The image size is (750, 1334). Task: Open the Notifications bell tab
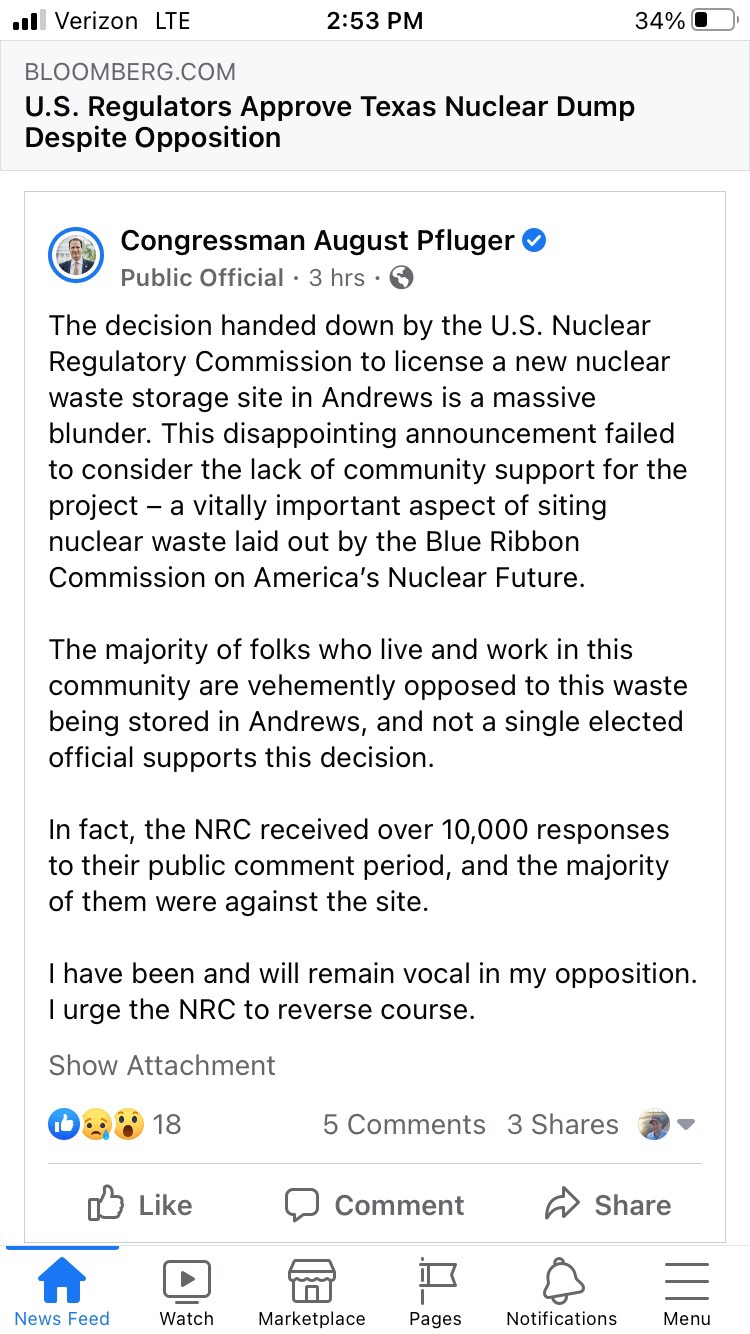[562, 1291]
